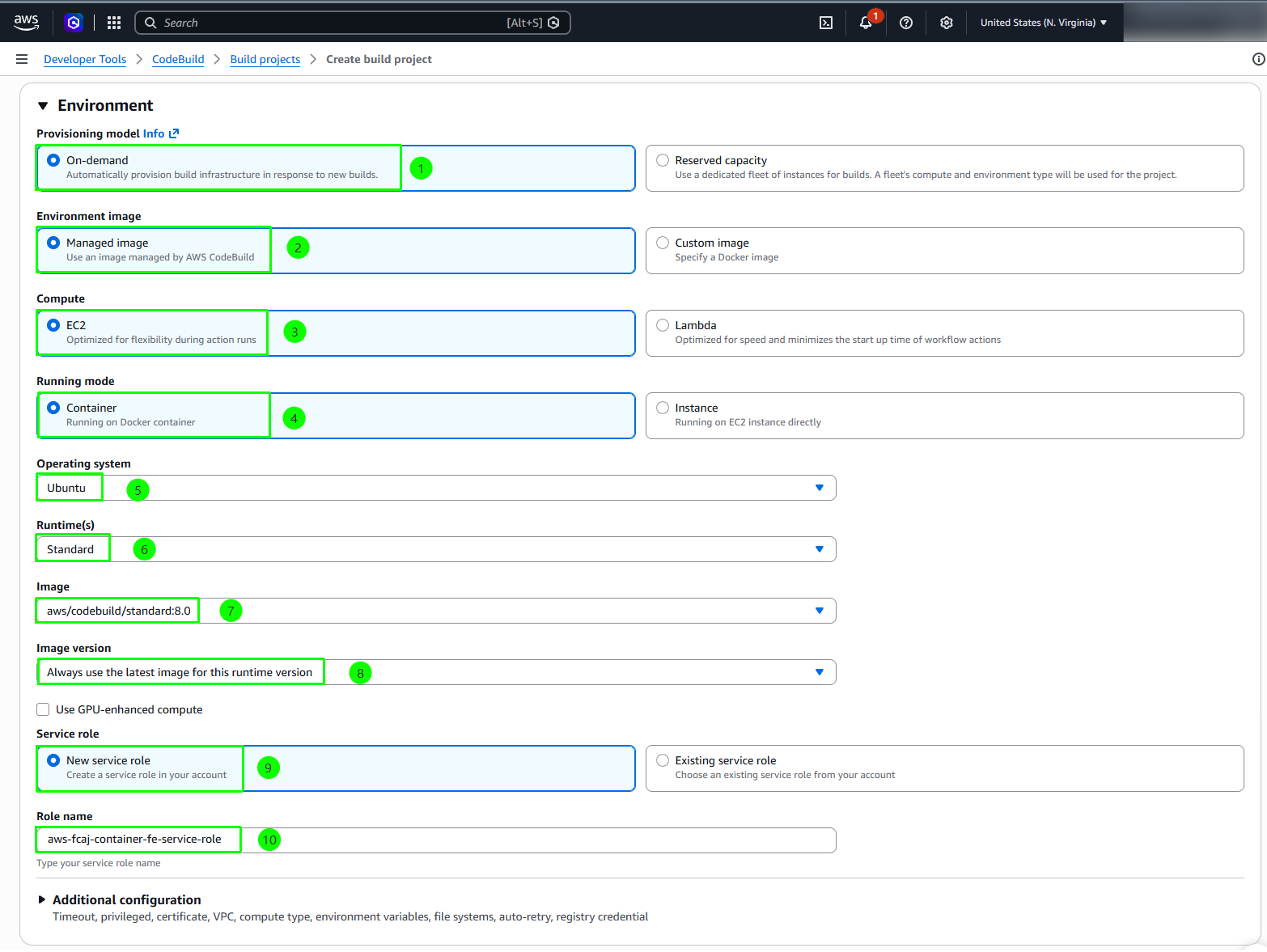The height and width of the screenshot is (952, 1267).
Task: Open the Operating system dropdown
Action: pyautogui.click(x=436, y=488)
